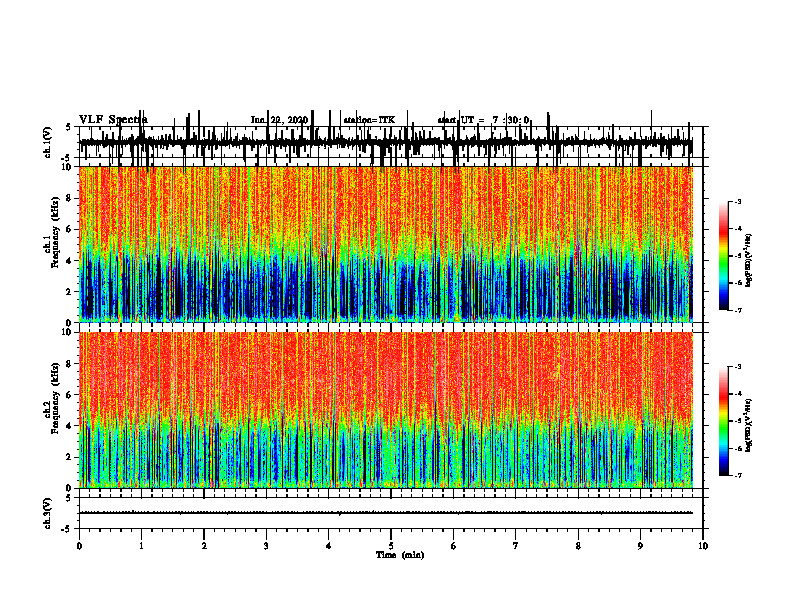Click the "-3" label on ch.2 color bar

point(738,367)
